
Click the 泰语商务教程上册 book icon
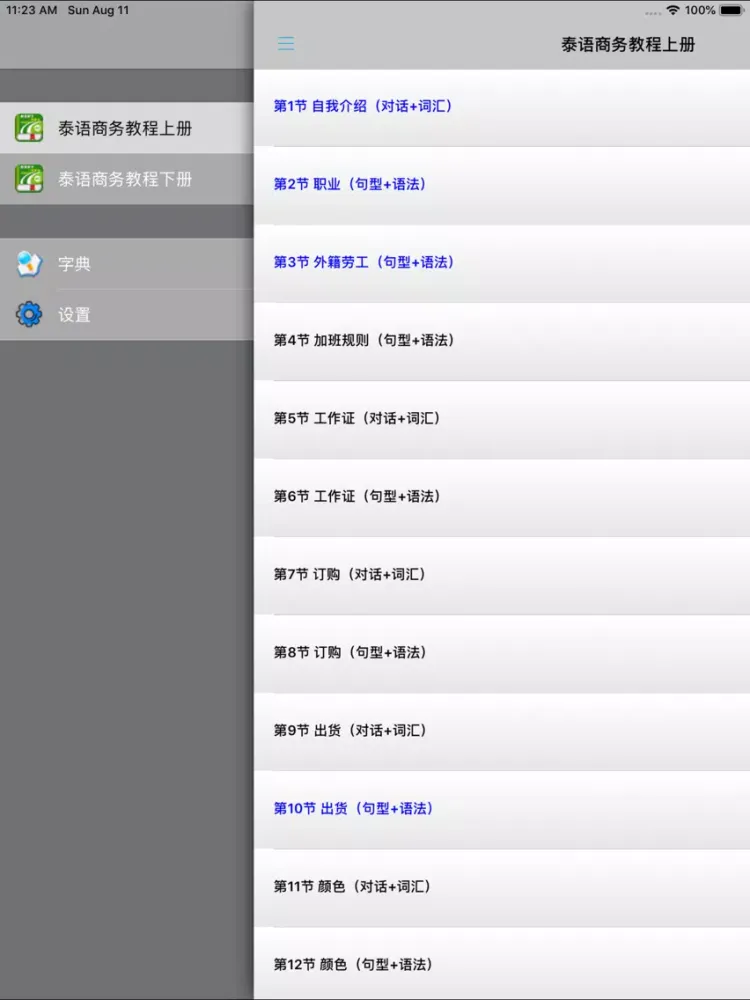click(x=29, y=128)
